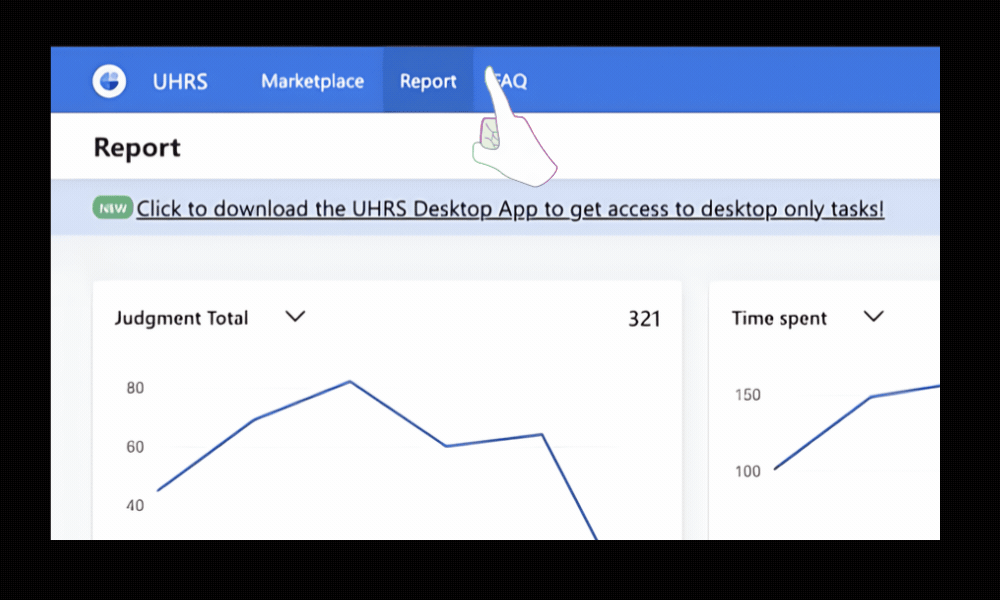Expand the Time spent dropdown chevron

pyautogui.click(x=873, y=317)
